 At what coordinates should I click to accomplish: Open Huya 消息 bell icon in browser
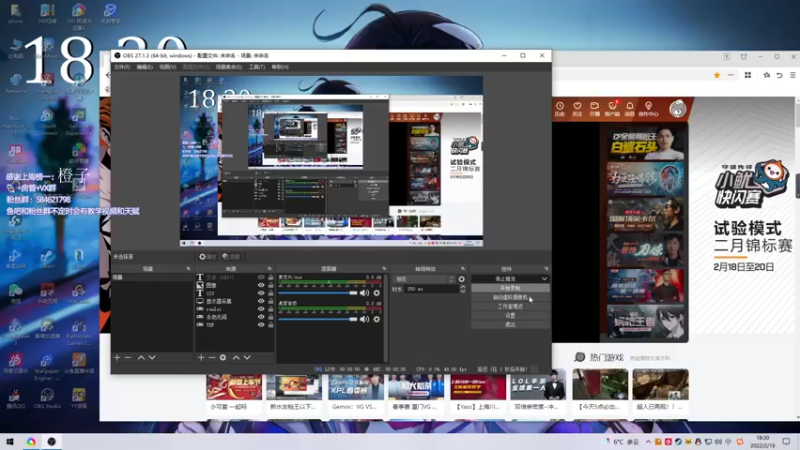[x=630, y=109]
